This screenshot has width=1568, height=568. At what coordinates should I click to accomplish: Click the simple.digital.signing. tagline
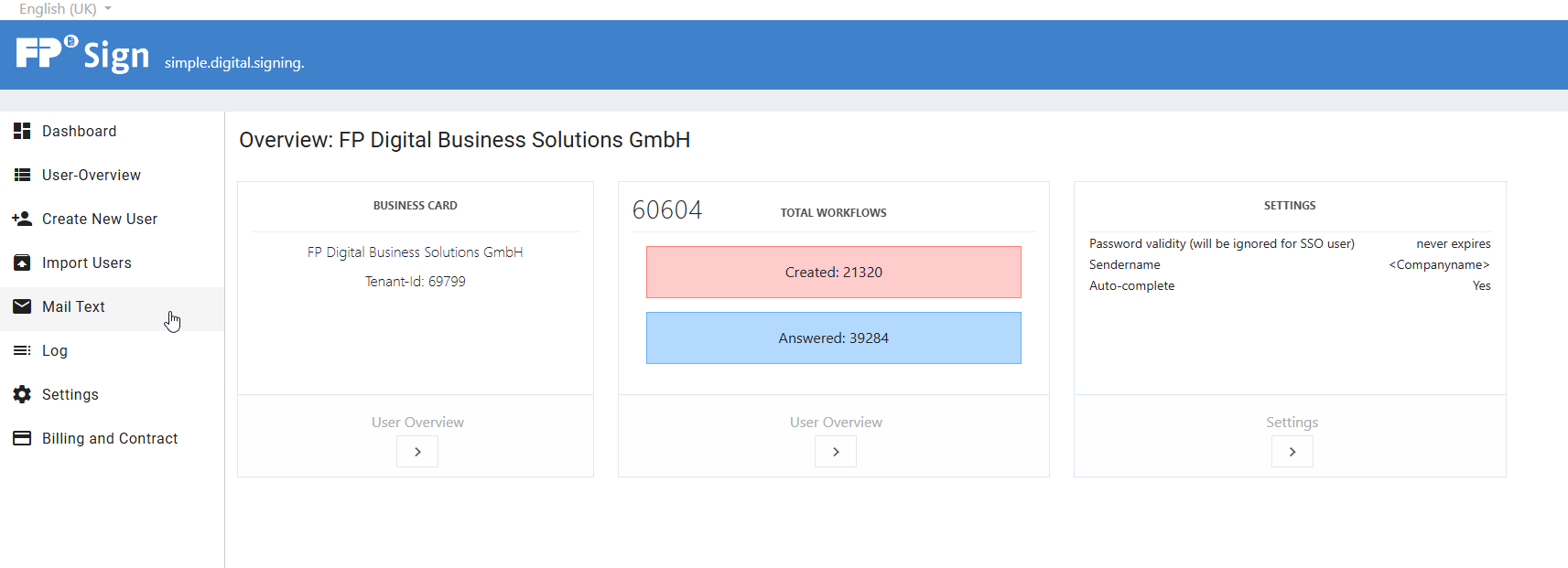click(234, 63)
